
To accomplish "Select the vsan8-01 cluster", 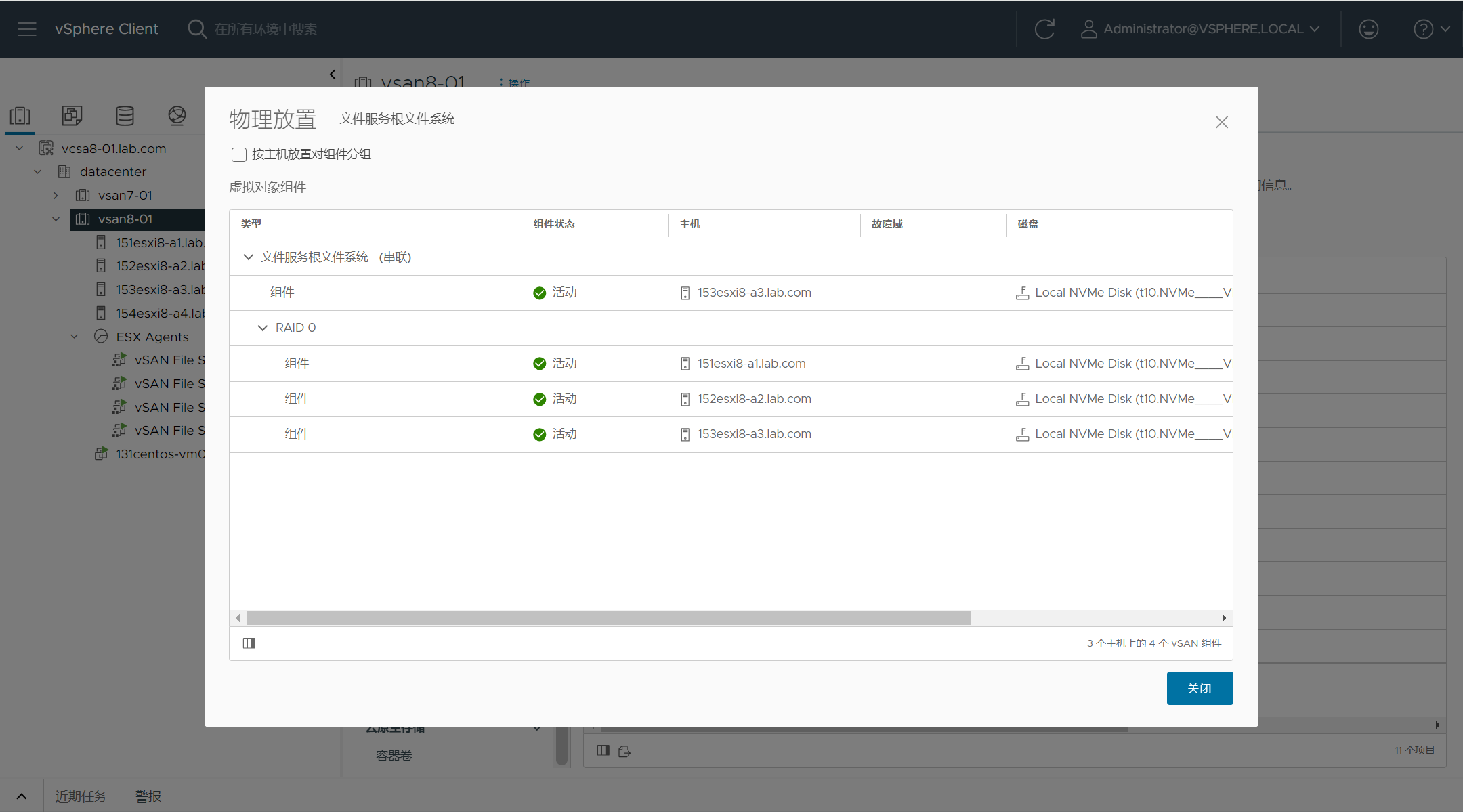I will pos(125,219).
